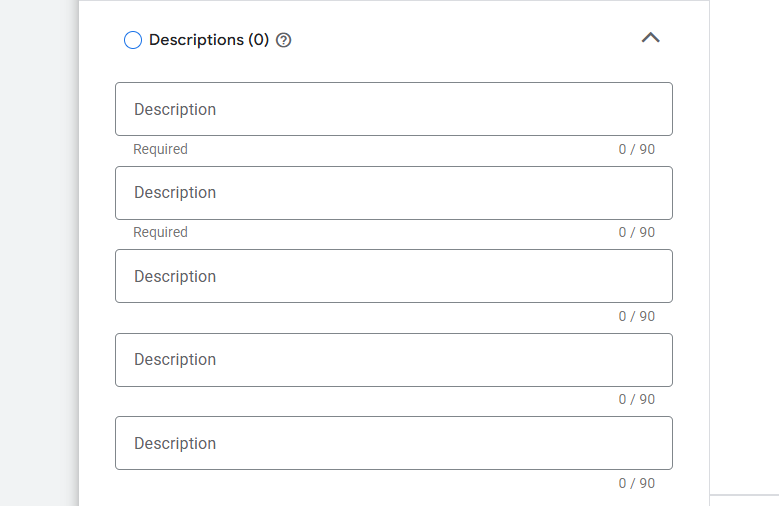779x506 pixels.
Task: Click the blue circle status icon
Action: (133, 41)
